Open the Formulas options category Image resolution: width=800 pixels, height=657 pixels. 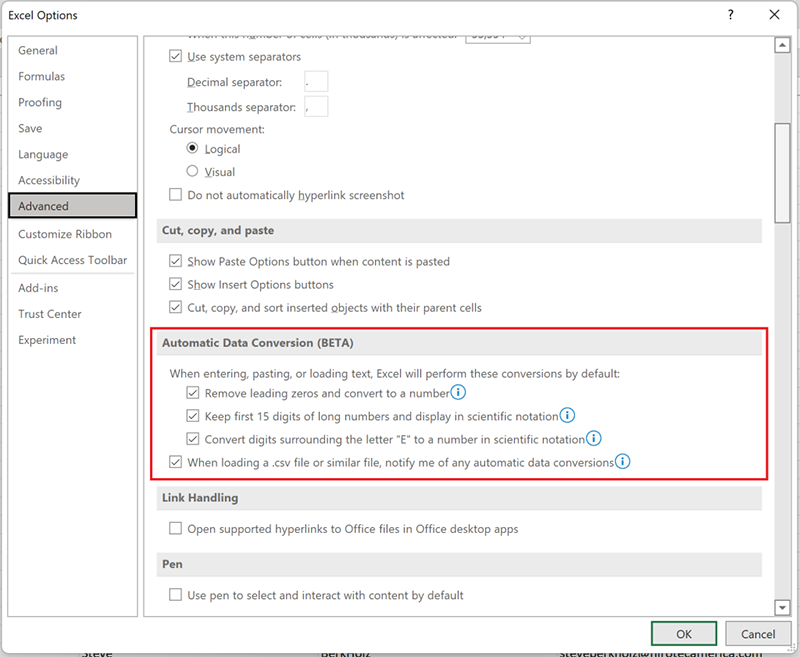[41, 77]
